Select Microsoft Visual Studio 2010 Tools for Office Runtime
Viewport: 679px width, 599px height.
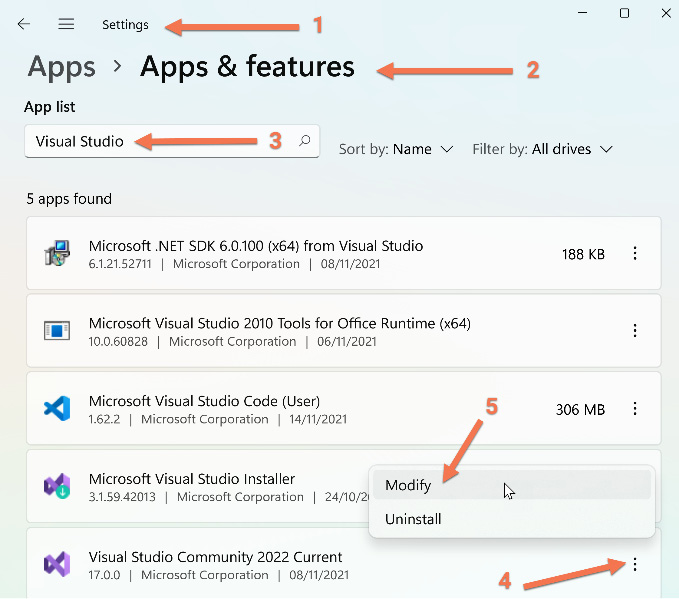pos(343,331)
